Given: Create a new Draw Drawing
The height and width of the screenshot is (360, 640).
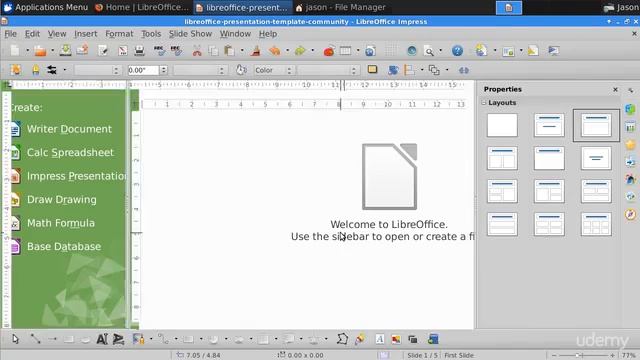Looking at the screenshot, I should (x=54, y=200).
